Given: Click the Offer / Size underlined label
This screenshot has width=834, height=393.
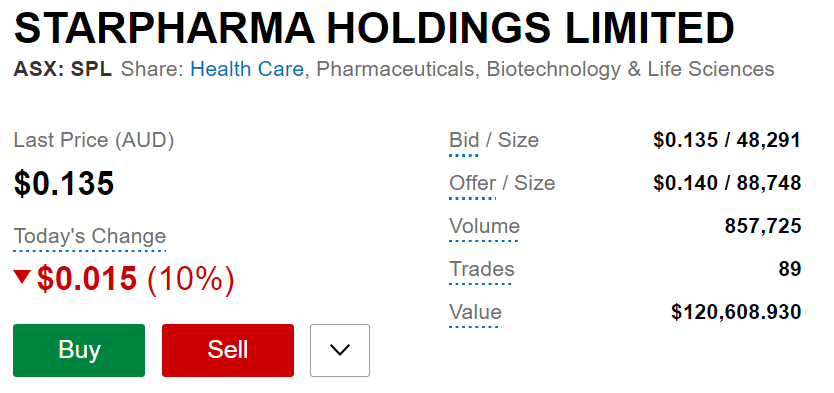Looking at the screenshot, I should click(x=502, y=183).
